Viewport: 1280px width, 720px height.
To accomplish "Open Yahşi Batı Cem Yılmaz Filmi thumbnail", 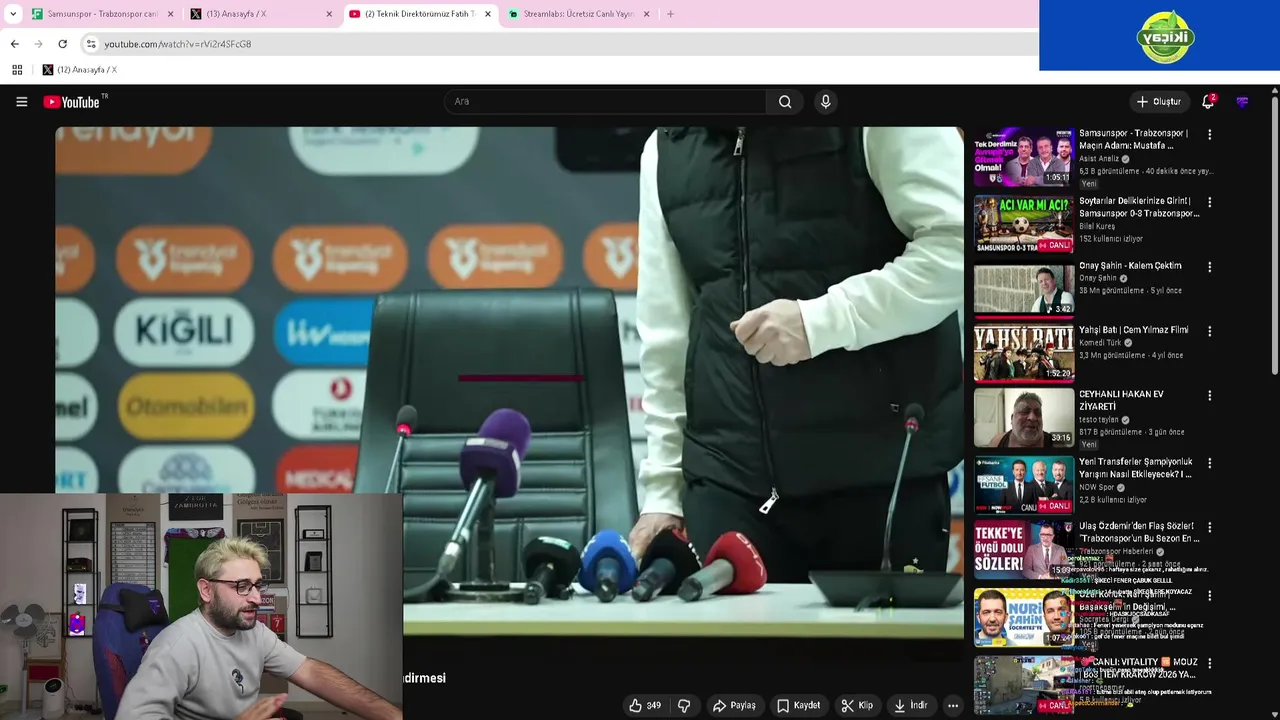I will click(1023, 354).
